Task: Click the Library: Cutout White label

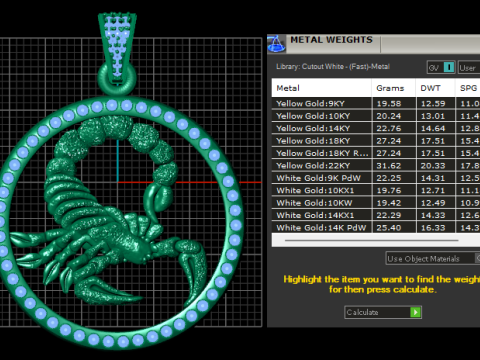Action: (333, 66)
